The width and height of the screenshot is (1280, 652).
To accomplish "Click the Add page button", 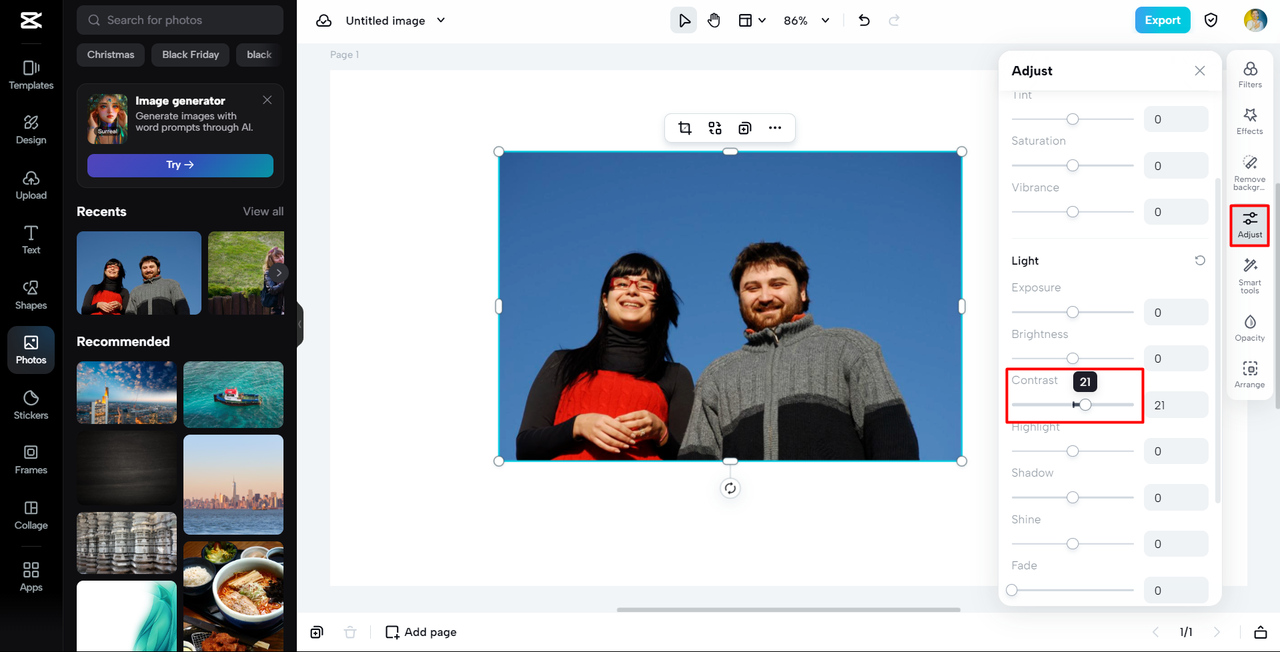I will (420, 631).
